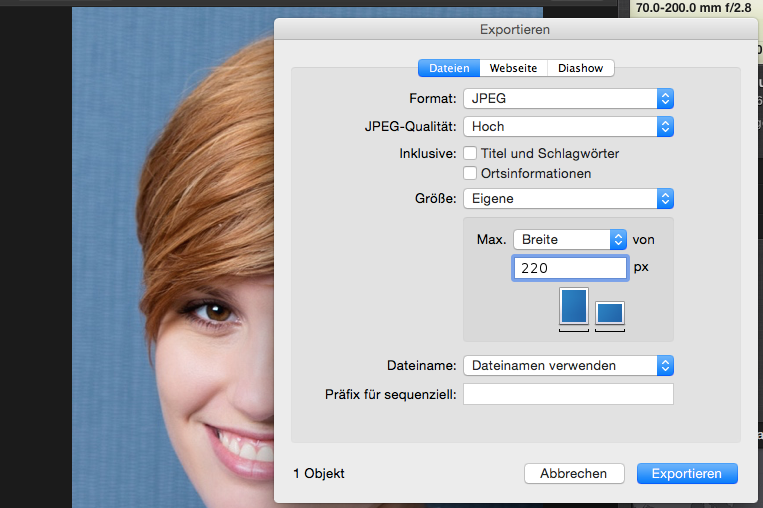This screenshot has width=763, height=508.
Task: Enable the Ortsinformationen checkbox
Action: pos(470,173)
